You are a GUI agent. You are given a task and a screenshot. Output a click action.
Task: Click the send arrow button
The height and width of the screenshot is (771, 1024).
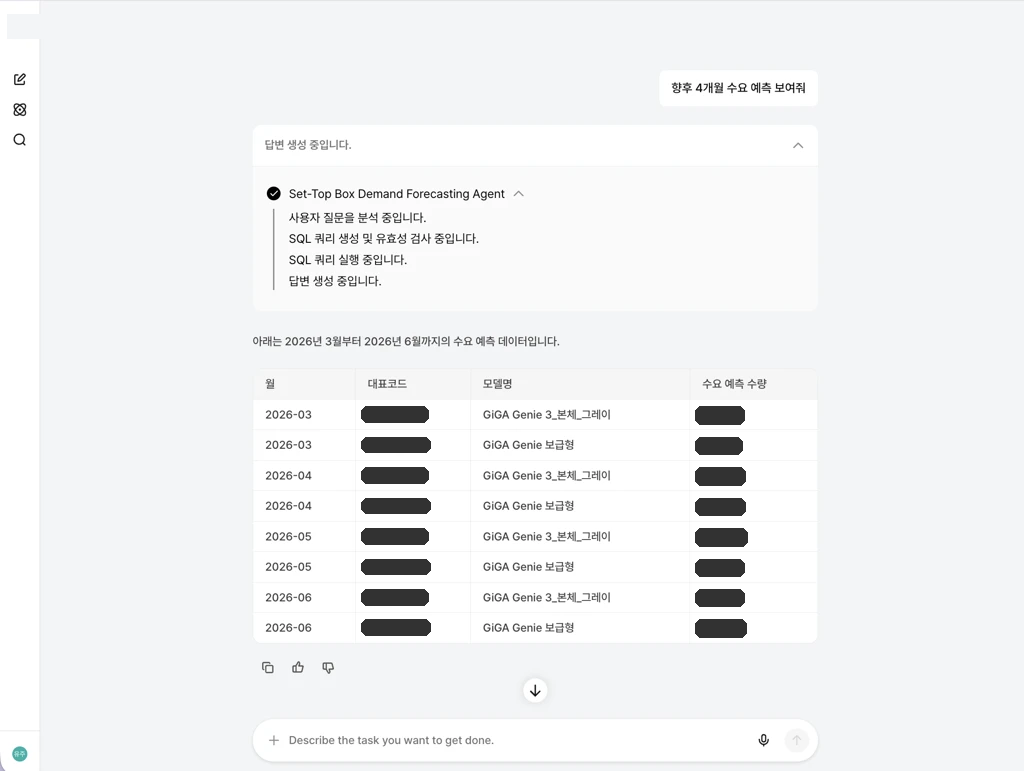pos(797,740)
